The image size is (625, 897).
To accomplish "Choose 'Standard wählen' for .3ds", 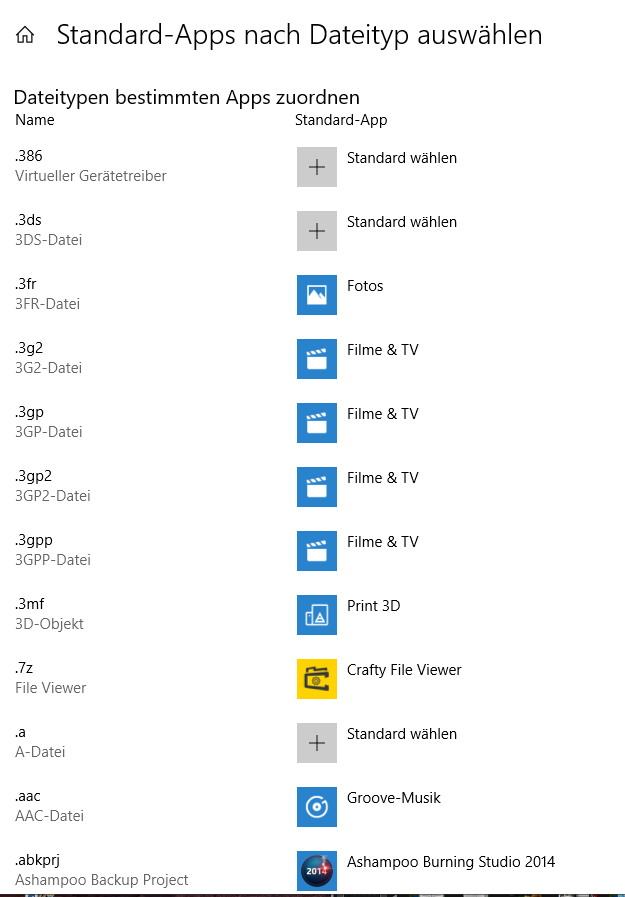I will [402, 222].
